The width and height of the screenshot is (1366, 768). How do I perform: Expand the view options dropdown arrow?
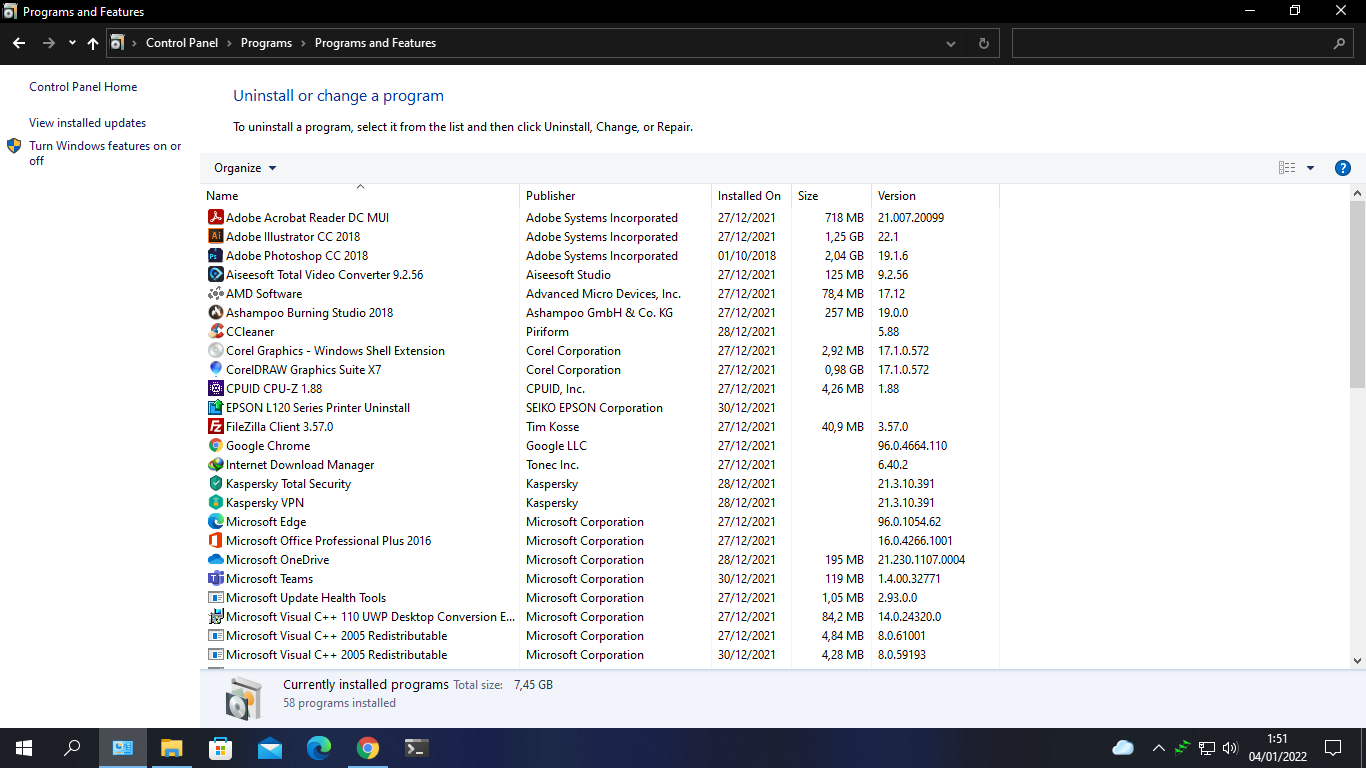1310,168
